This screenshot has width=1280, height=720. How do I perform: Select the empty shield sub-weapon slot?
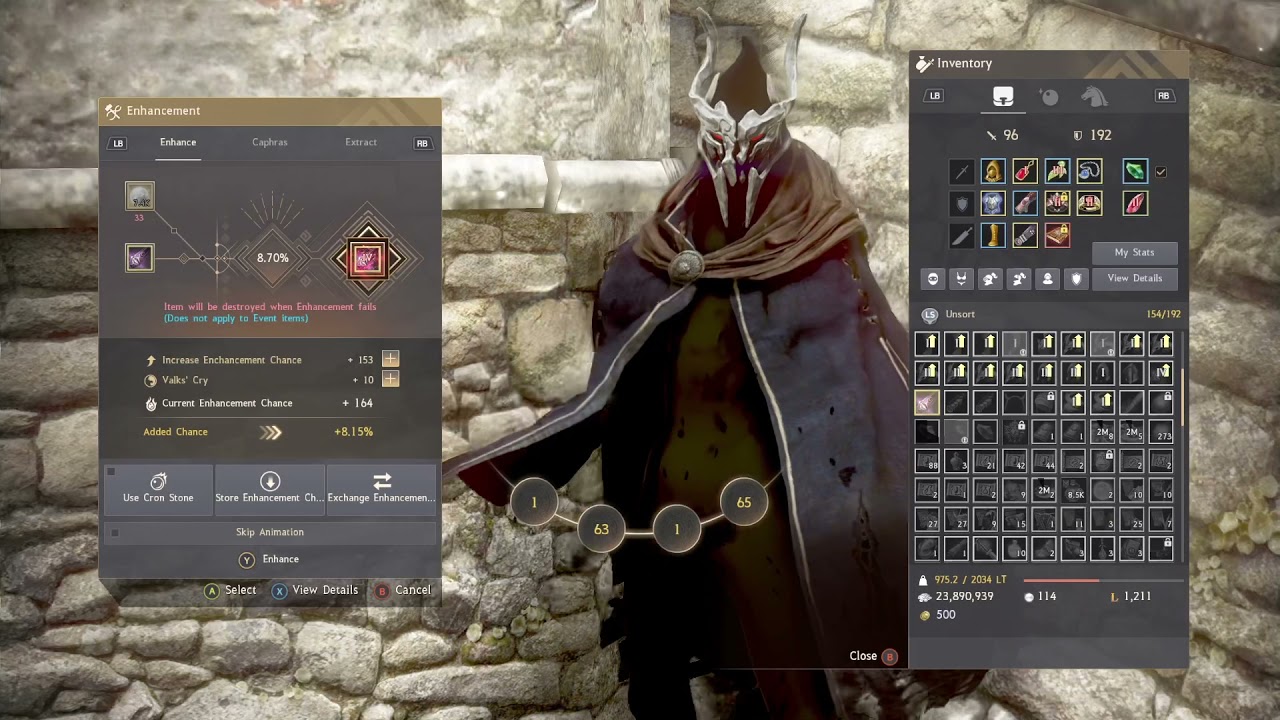(x=961, y=204)
